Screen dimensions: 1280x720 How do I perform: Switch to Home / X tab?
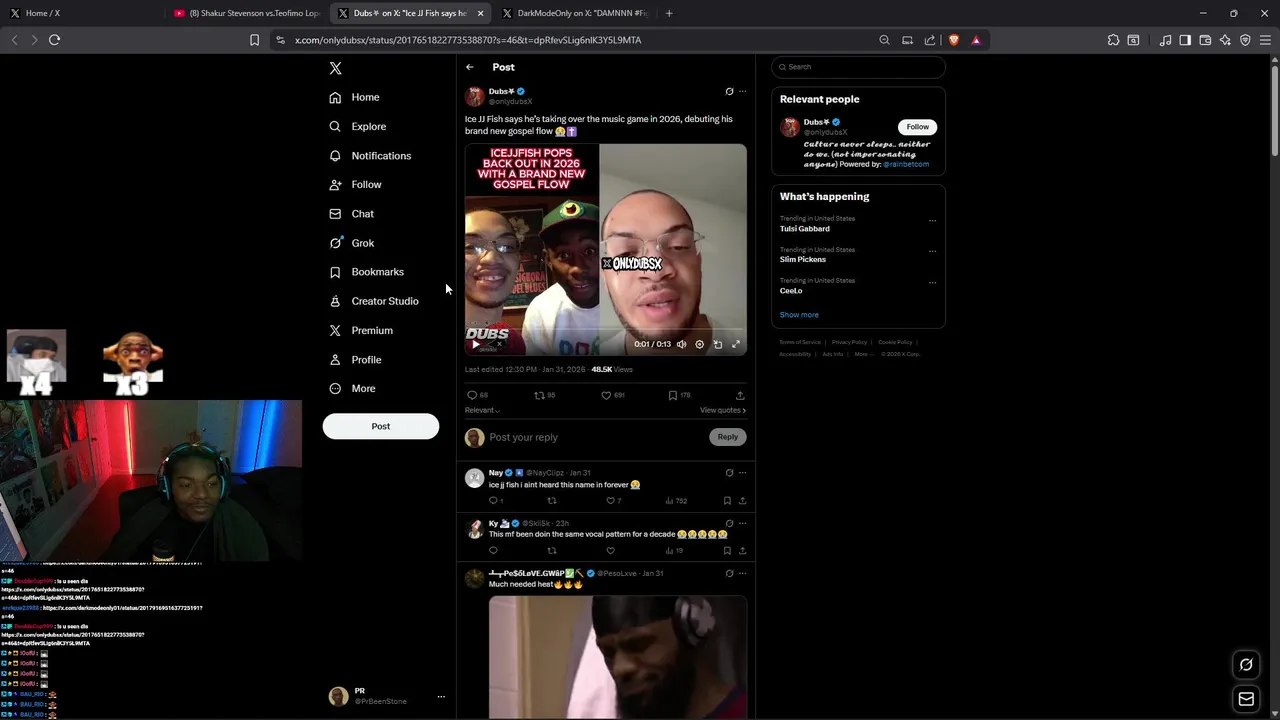tap(83, 13)
